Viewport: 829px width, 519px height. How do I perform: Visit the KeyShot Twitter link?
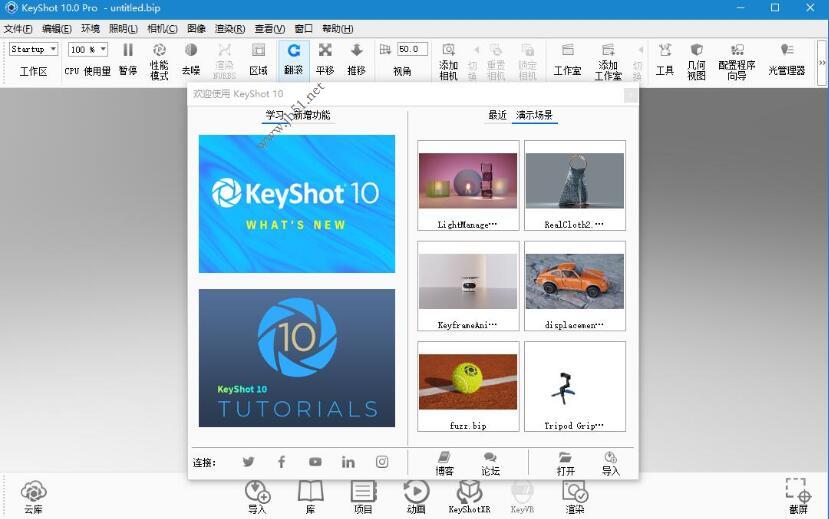(248, 462)
